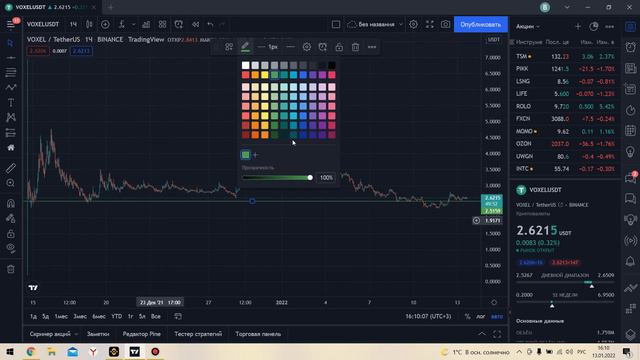Image resolution: width=640 pixels, height=360 pixels.
Task: Lock all drawing tools
Action: point(11,233)
